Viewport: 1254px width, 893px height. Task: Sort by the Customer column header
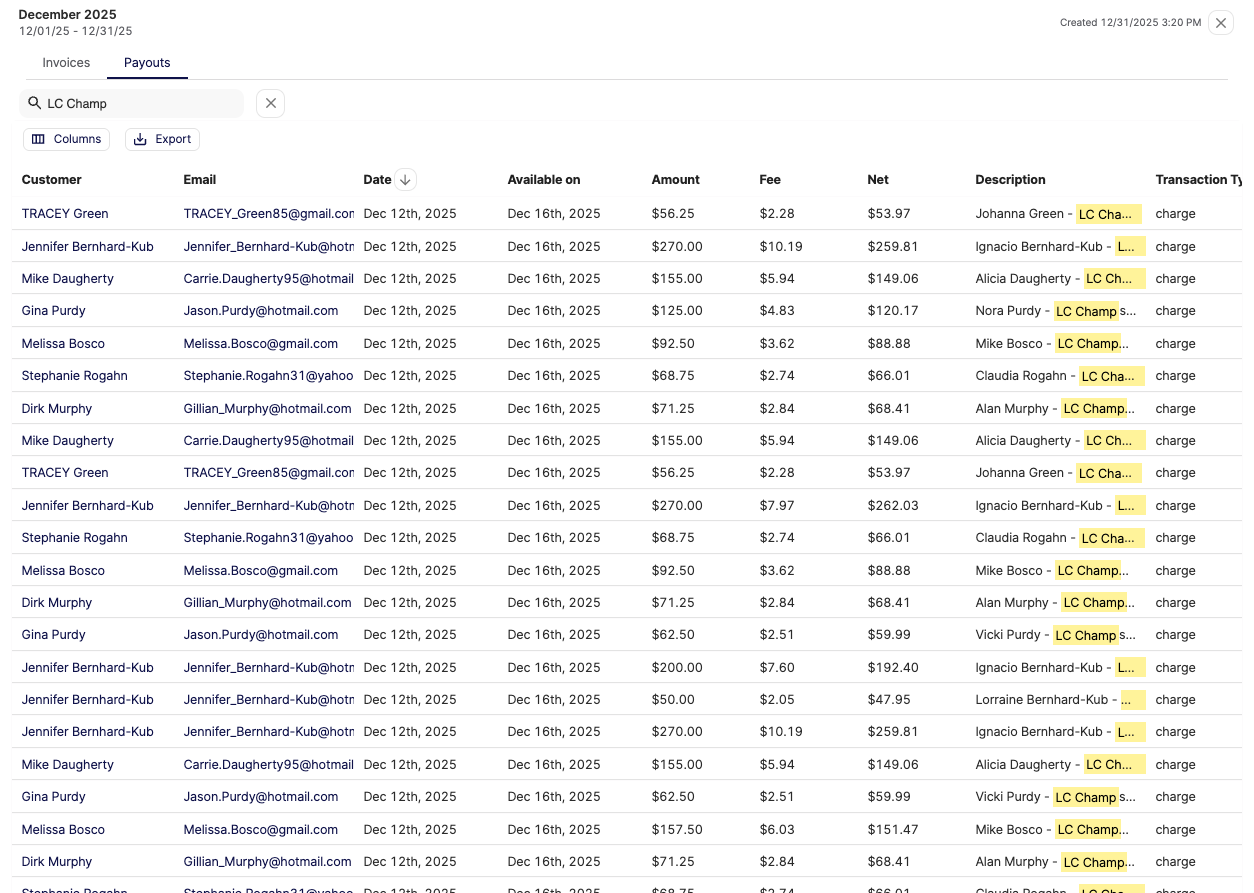(52, 180)
